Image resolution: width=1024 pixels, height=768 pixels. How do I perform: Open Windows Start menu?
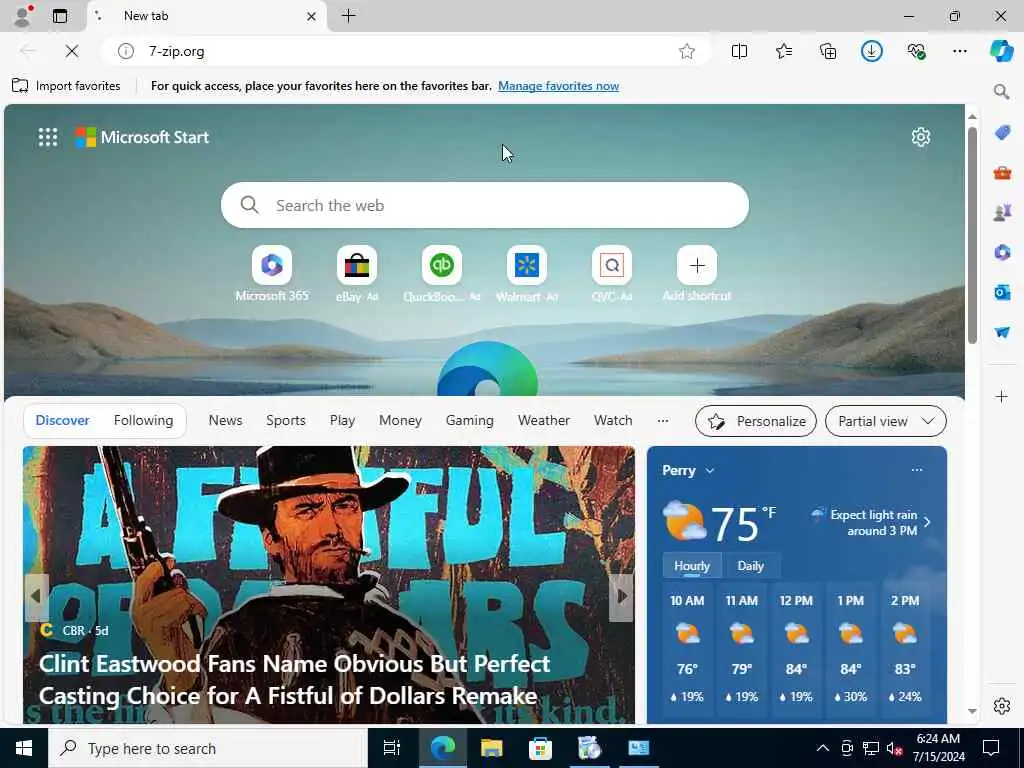pos(24,748)
